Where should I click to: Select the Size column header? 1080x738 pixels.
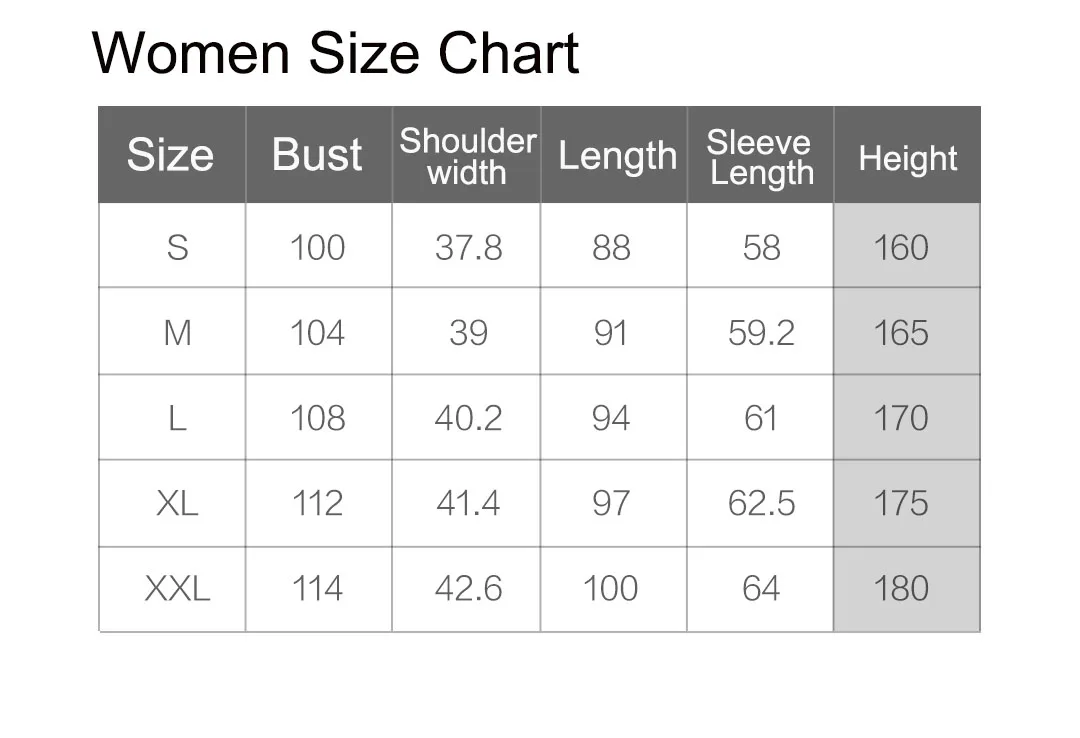tap(172, 154)
